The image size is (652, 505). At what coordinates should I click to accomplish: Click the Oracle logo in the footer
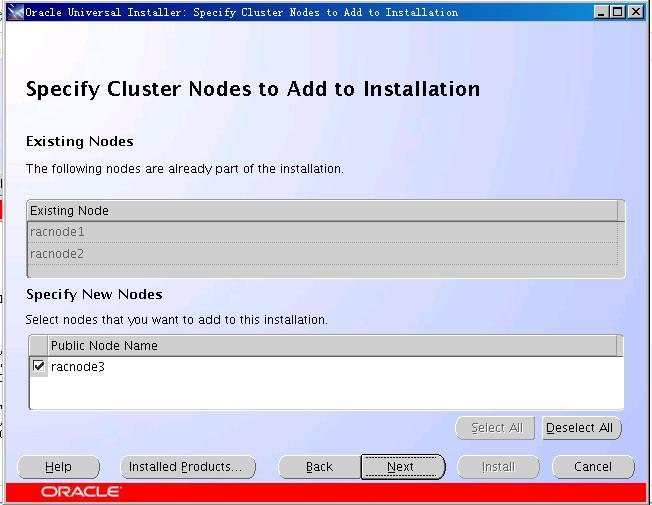(x=81, y=492)
